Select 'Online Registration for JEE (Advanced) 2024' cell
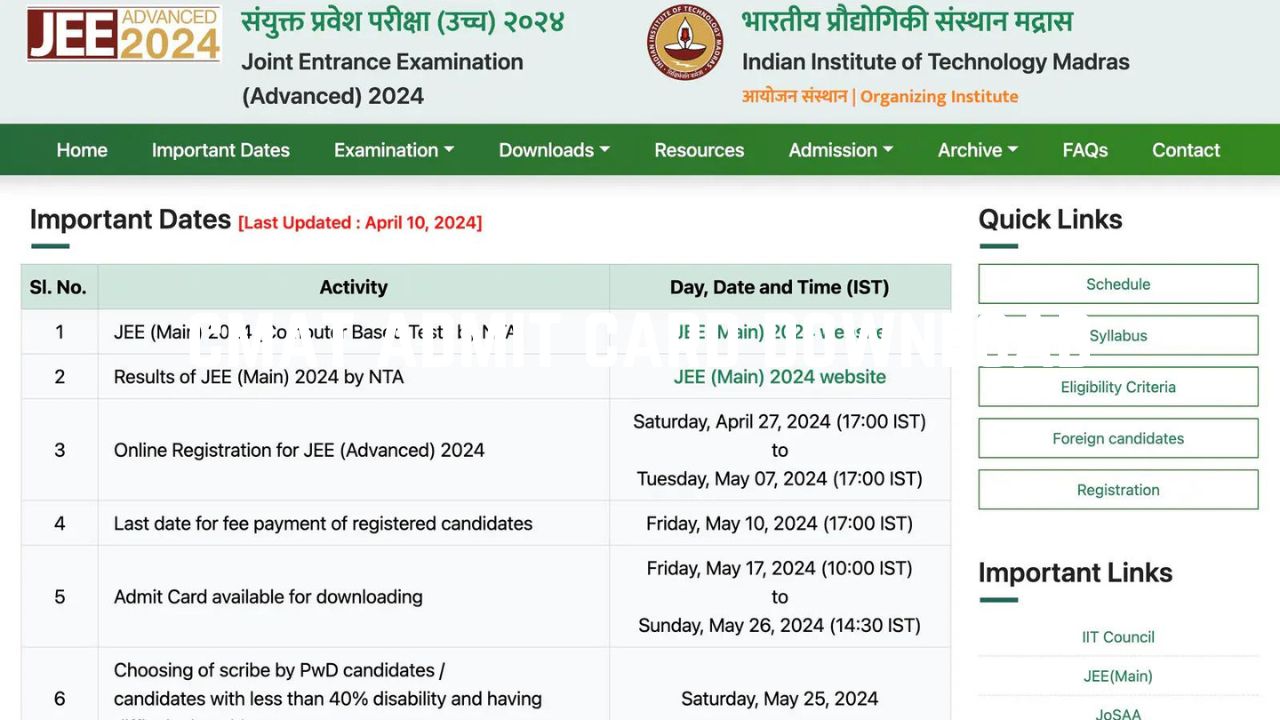This screenshot has height=720, width=1280. coord(354,450)
